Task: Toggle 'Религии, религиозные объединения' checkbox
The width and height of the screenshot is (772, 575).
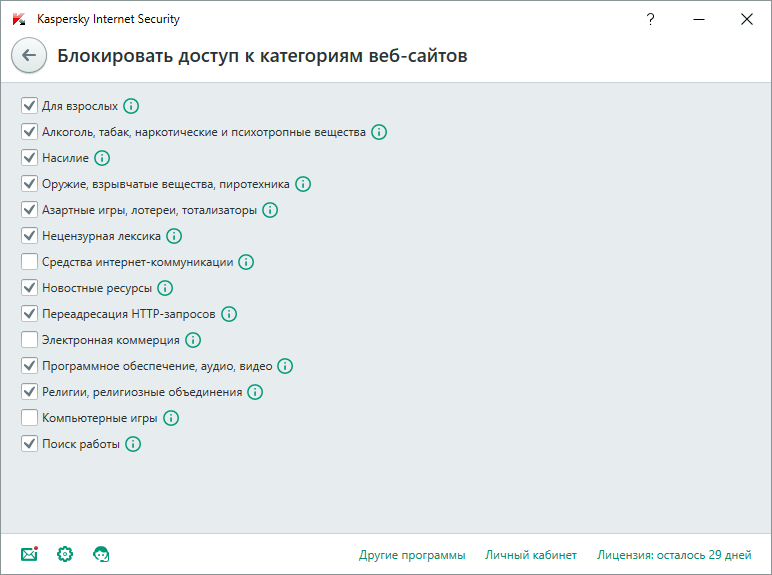Action: click(x=29, y=392)
